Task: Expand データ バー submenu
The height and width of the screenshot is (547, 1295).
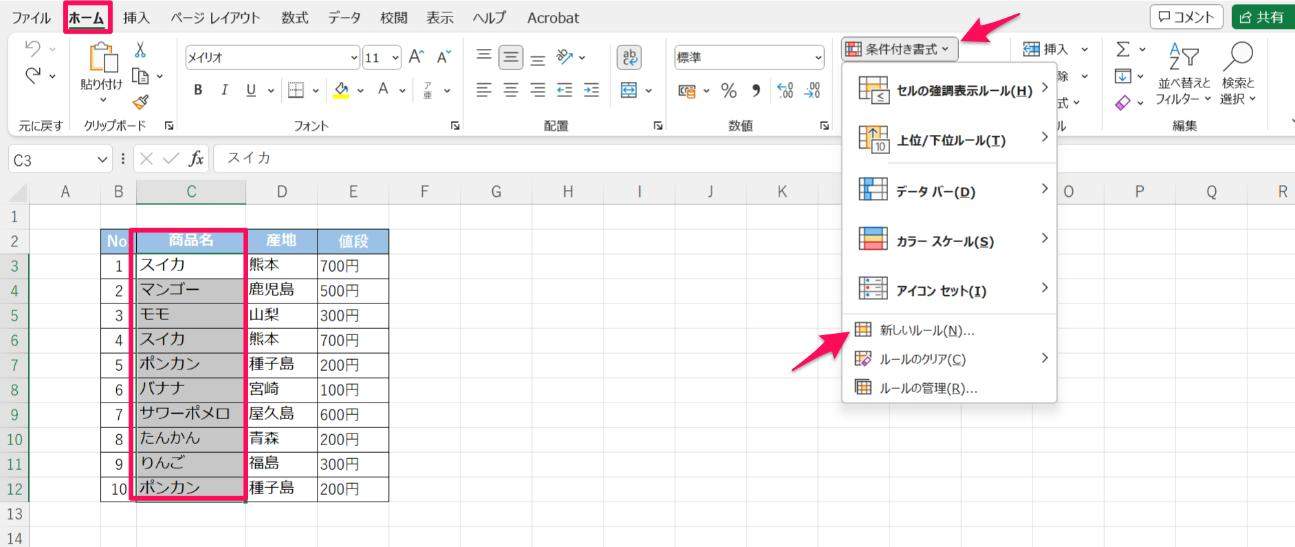Action: [950, 190]
